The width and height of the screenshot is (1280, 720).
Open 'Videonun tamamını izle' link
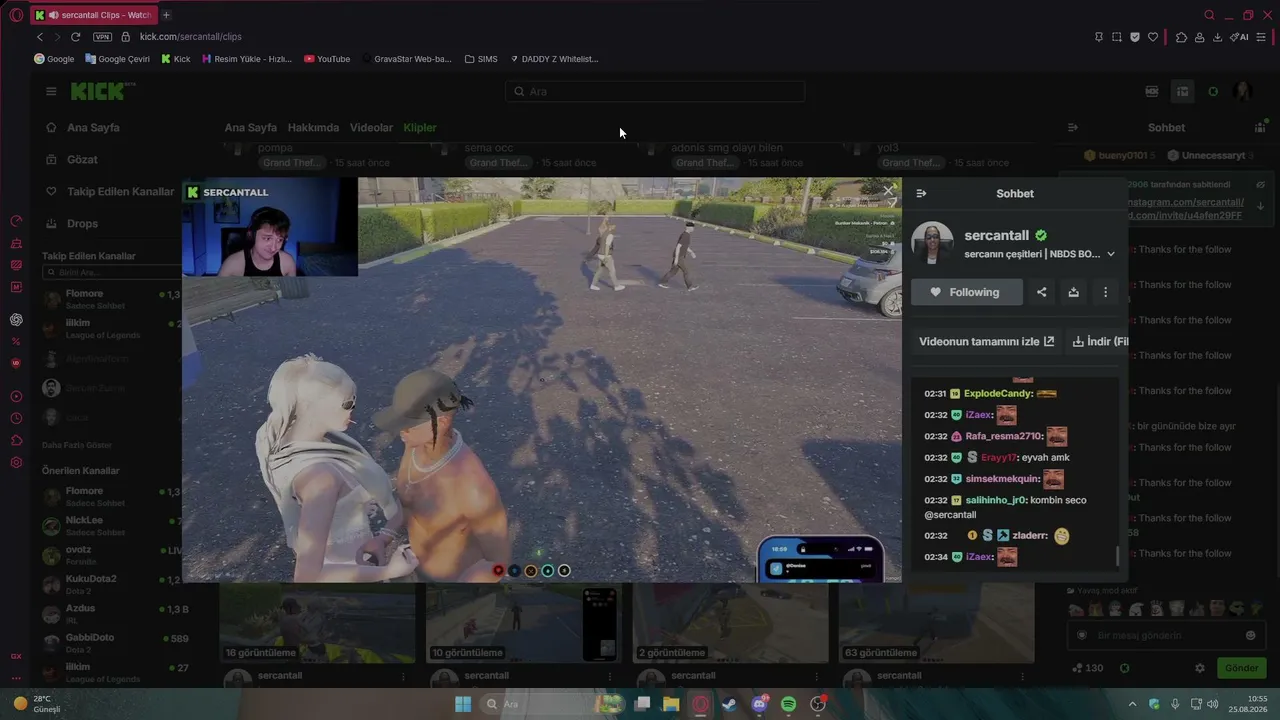coord(986,341)
